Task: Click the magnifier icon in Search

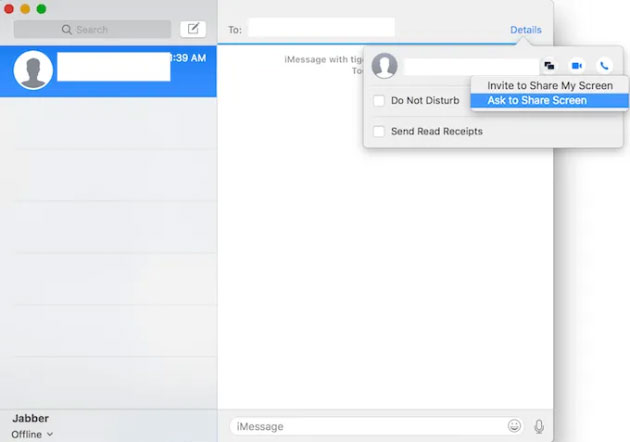Action: [x=67, y=30]
